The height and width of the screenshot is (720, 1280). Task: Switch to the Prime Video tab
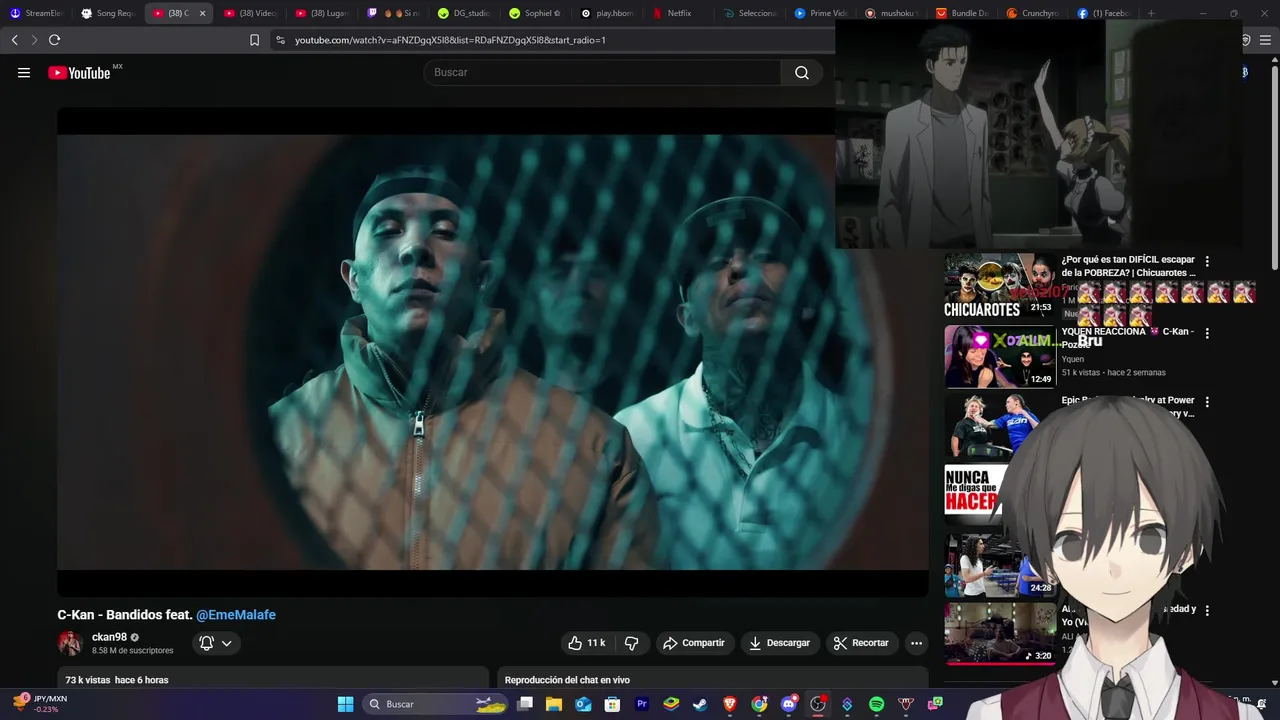[x=821, y=13]
